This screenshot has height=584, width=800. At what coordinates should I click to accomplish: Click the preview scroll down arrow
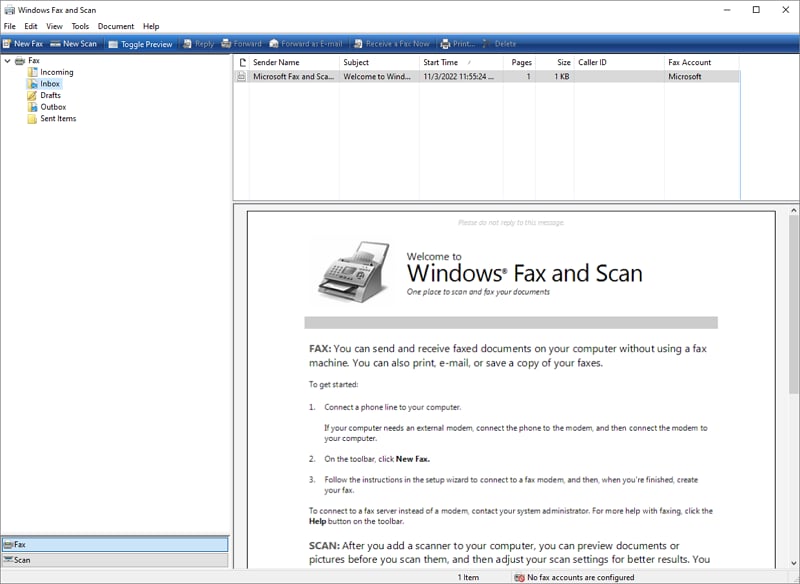pos(794,563)
